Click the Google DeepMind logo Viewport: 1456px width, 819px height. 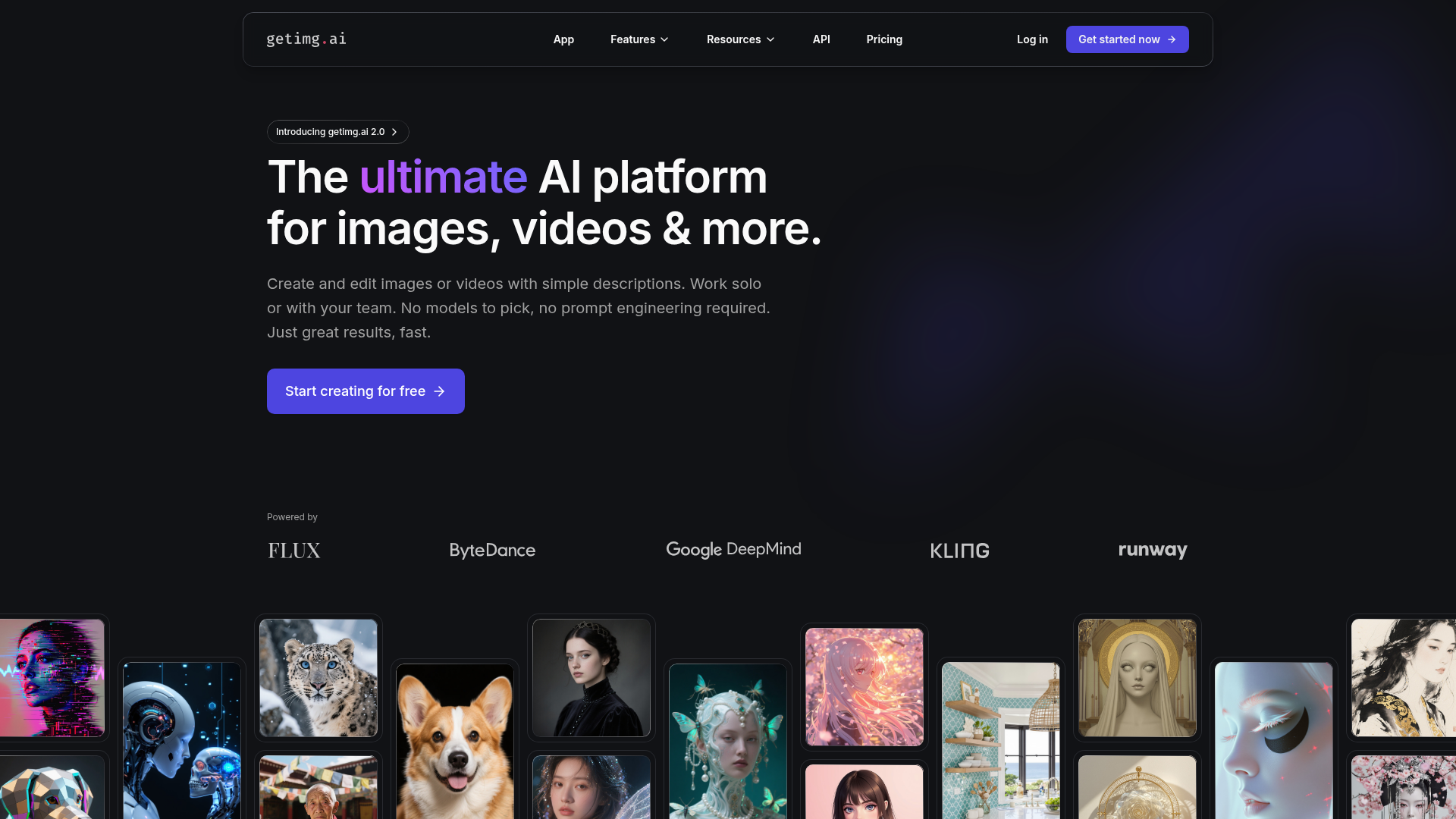coord(733,550)
